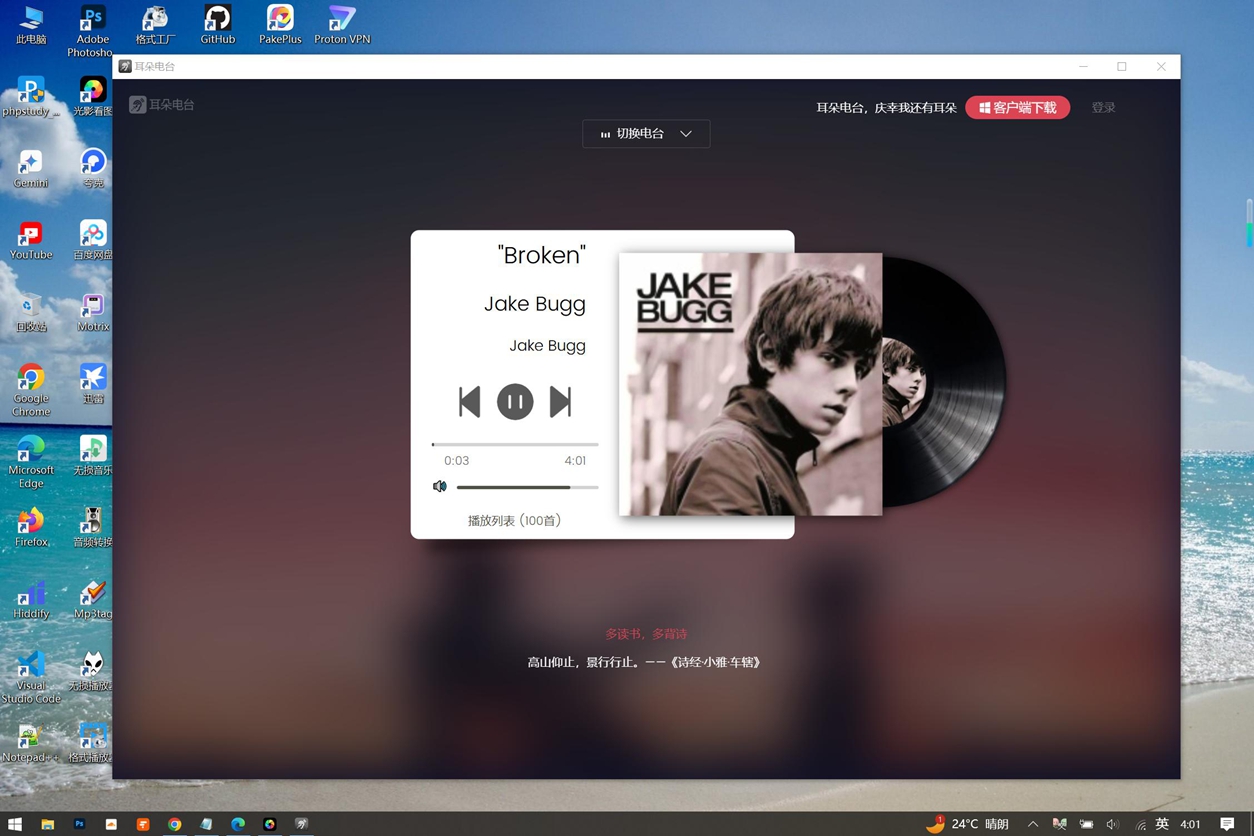This screenshot has width=1254, height=836.
Task: Select the 格式工厂 desktop shortcut
Action: tap(155, 25)
